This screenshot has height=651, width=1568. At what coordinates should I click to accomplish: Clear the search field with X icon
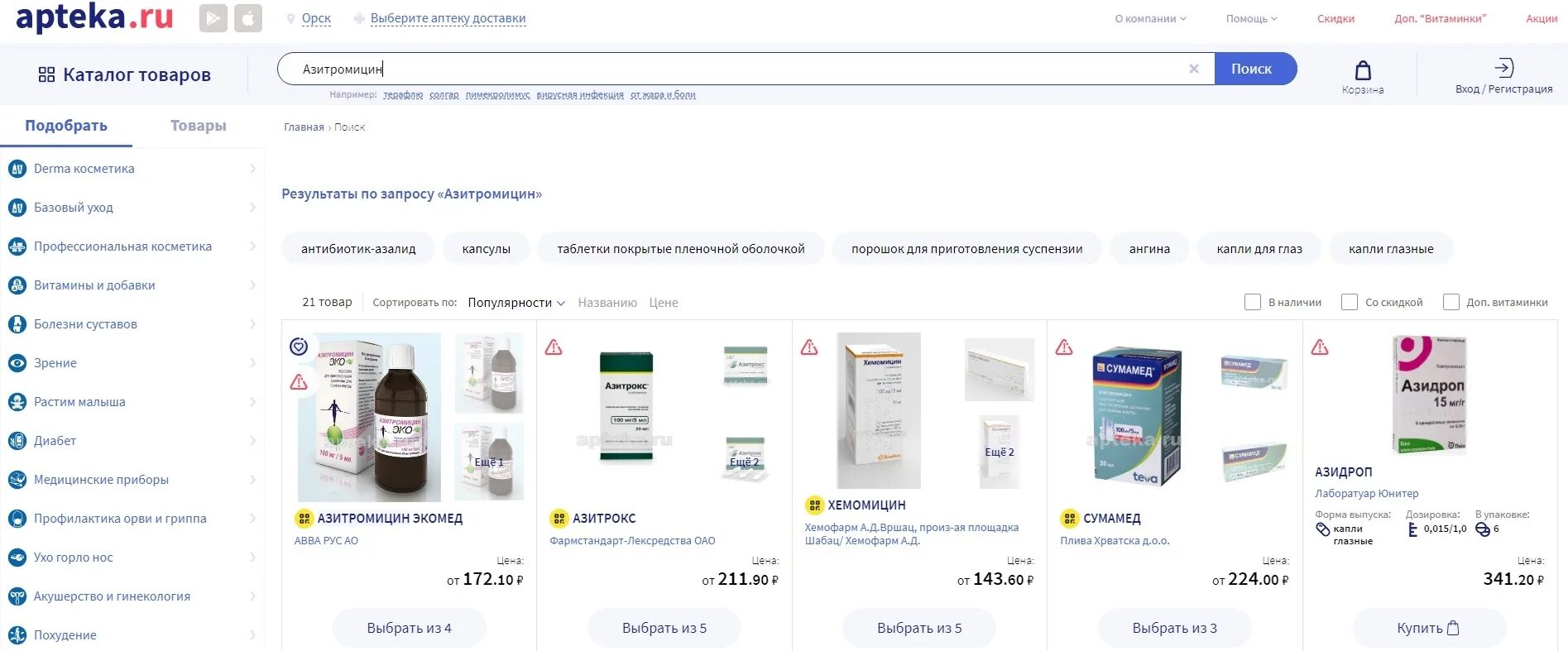click(1194, 69)
